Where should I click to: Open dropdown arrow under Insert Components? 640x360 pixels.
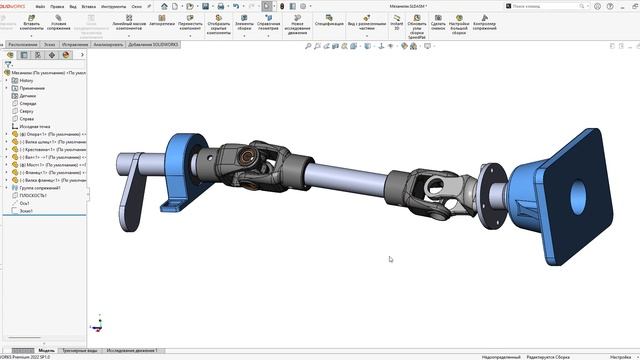point(31,36)
